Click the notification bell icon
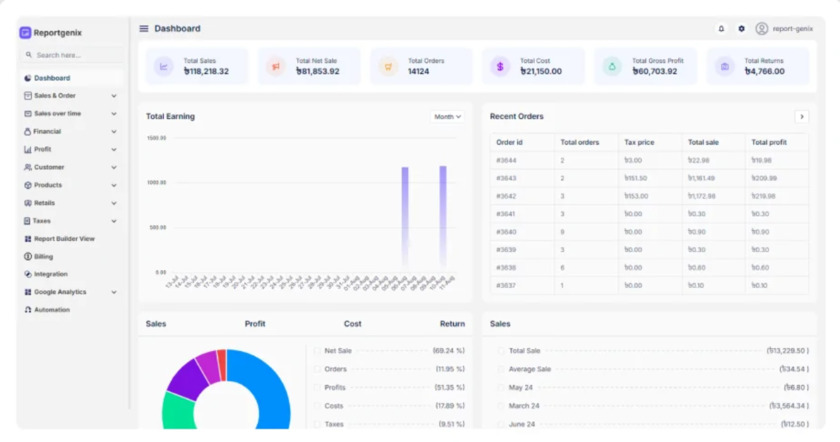 click(x=721, y=29)
